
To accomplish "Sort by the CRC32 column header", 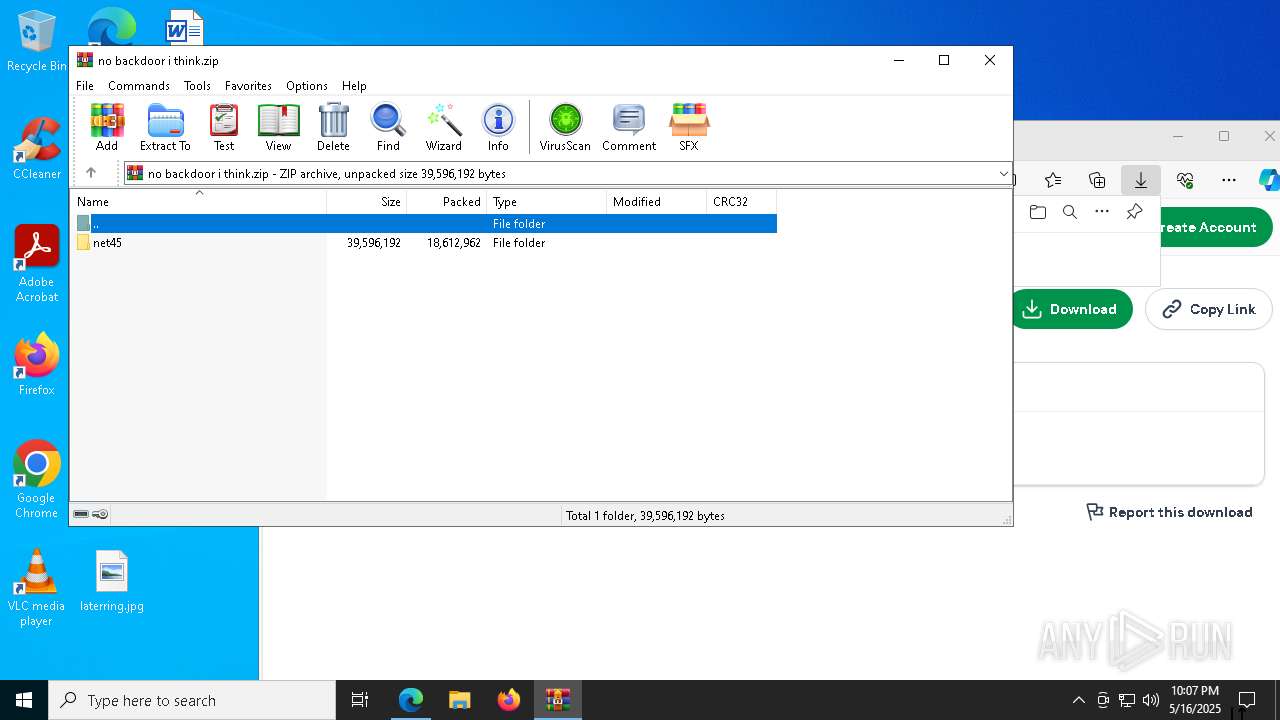I will 741,202.
